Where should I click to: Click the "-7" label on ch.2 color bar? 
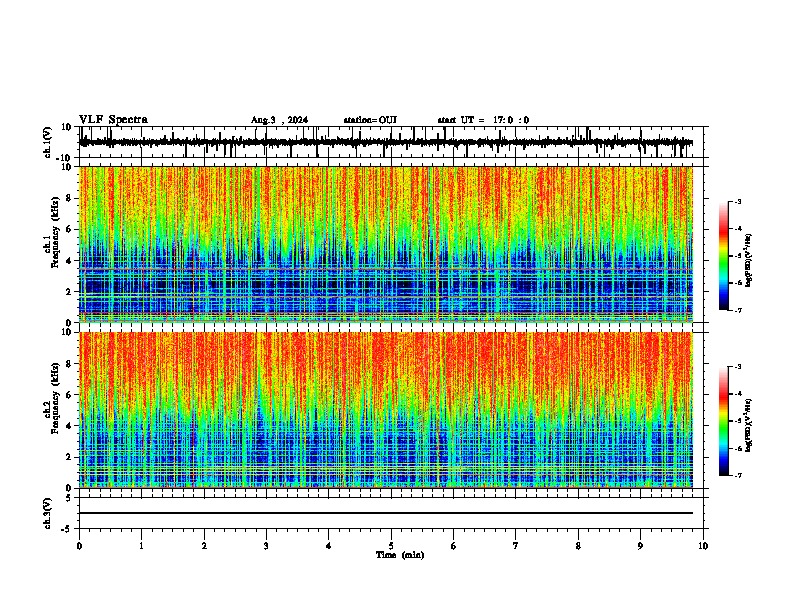tap(738, 475)
